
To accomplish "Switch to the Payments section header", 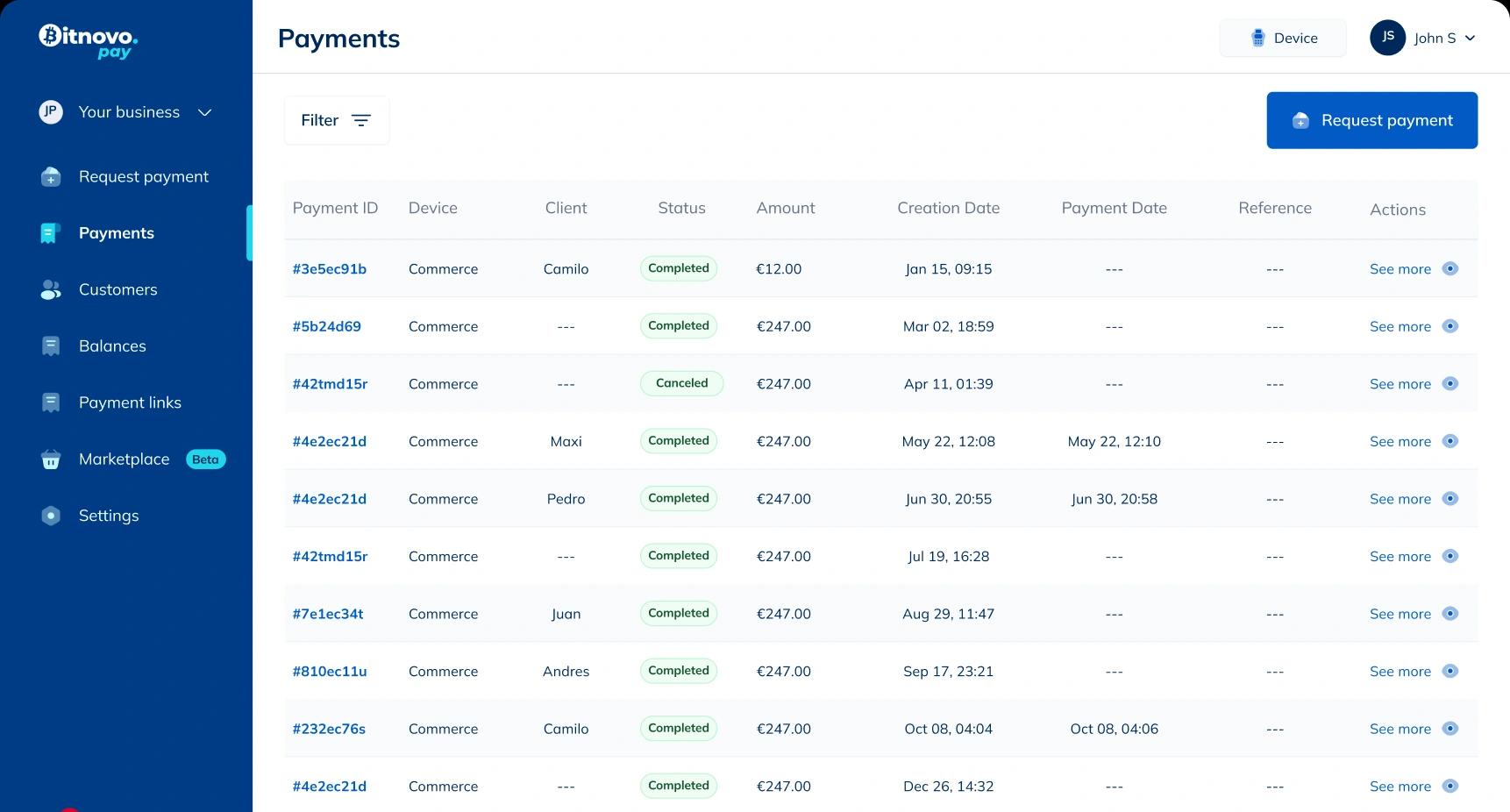I will coord(338,39).
